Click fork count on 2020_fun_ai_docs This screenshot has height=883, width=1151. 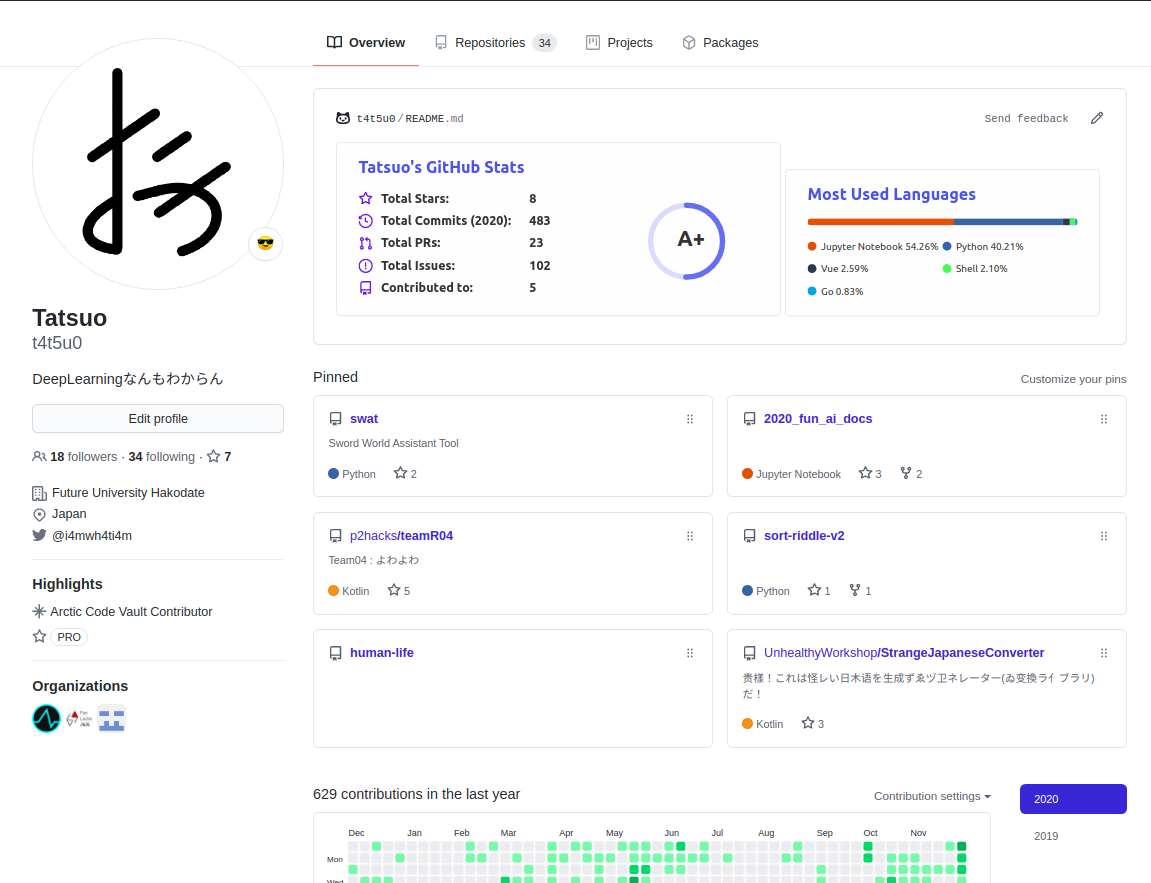[x=912, y=473]
